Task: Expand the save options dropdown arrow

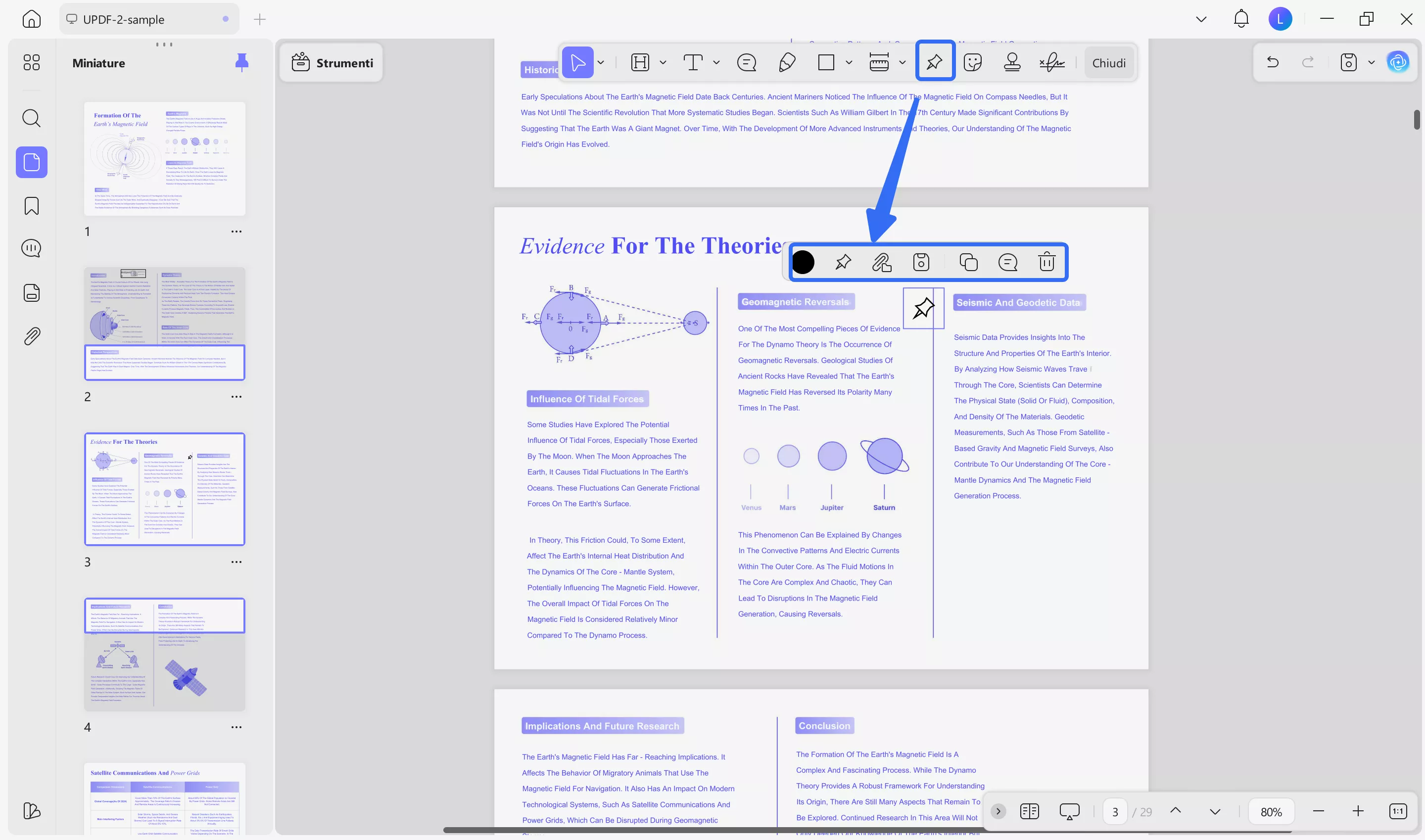Action: pos(1371,62)
